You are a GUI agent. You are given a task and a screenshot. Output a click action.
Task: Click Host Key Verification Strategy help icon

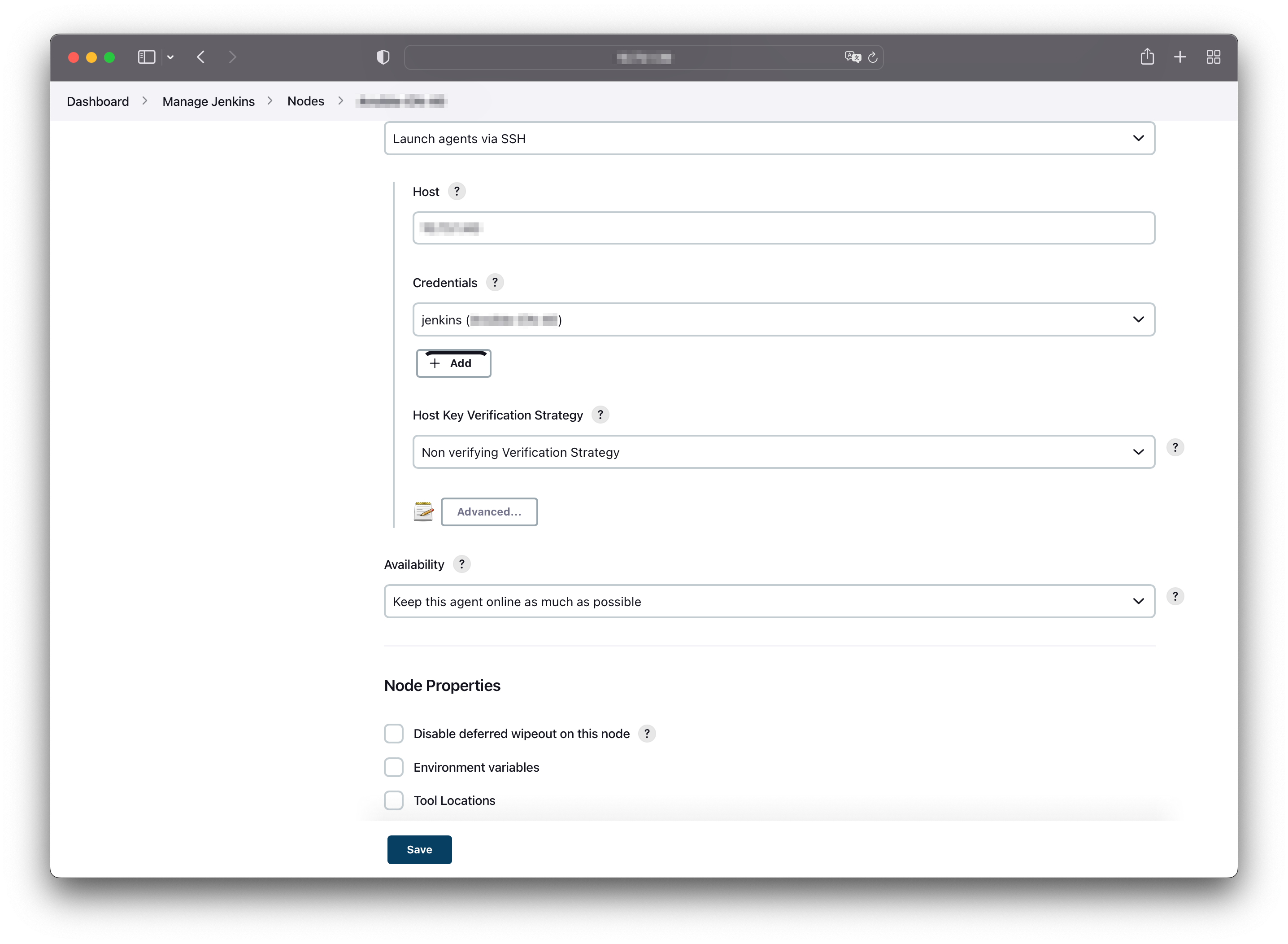[600, 415]
